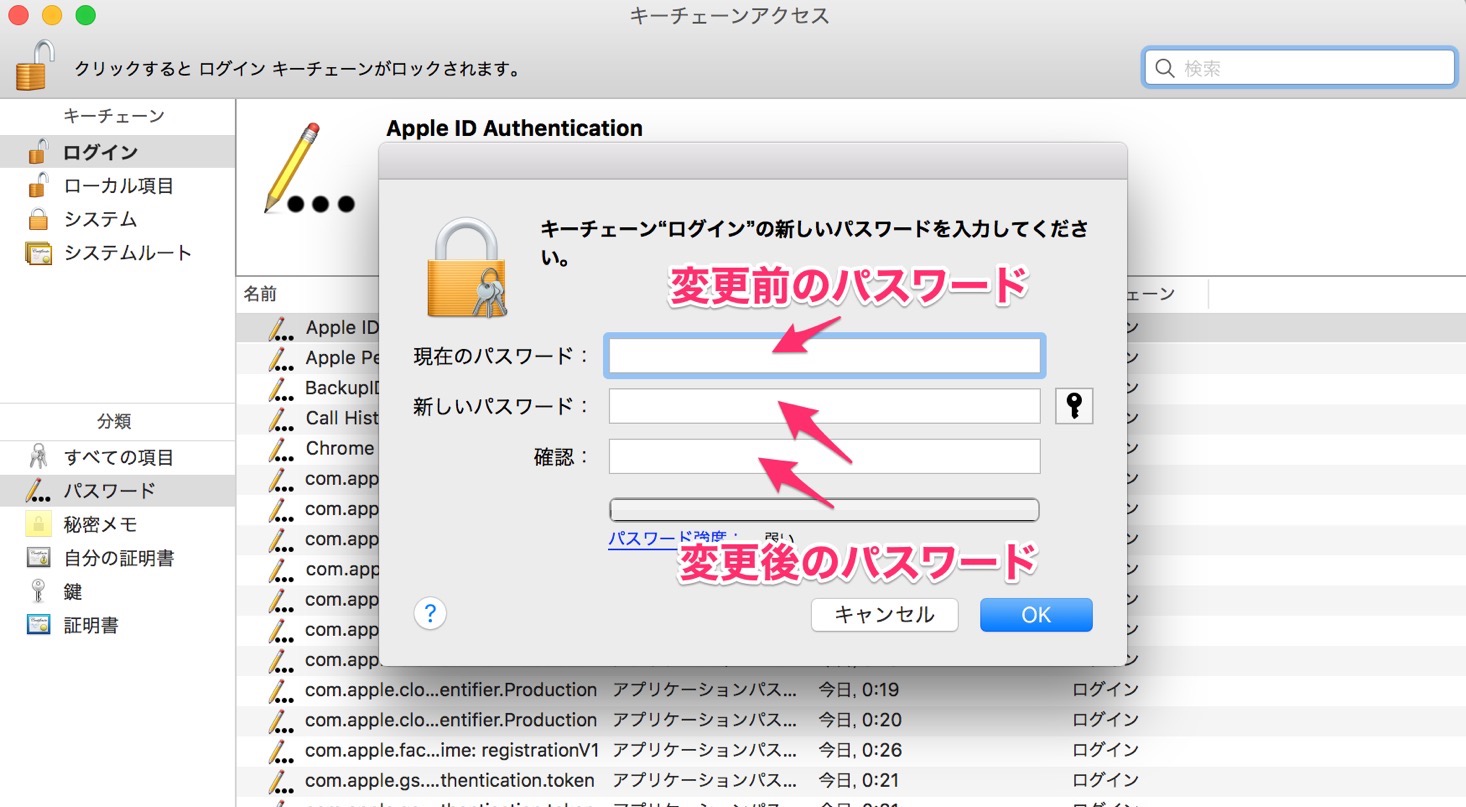Click pencil icon of com.apple.gs... row
The image size is (1466, 807).
pos(281,780)
